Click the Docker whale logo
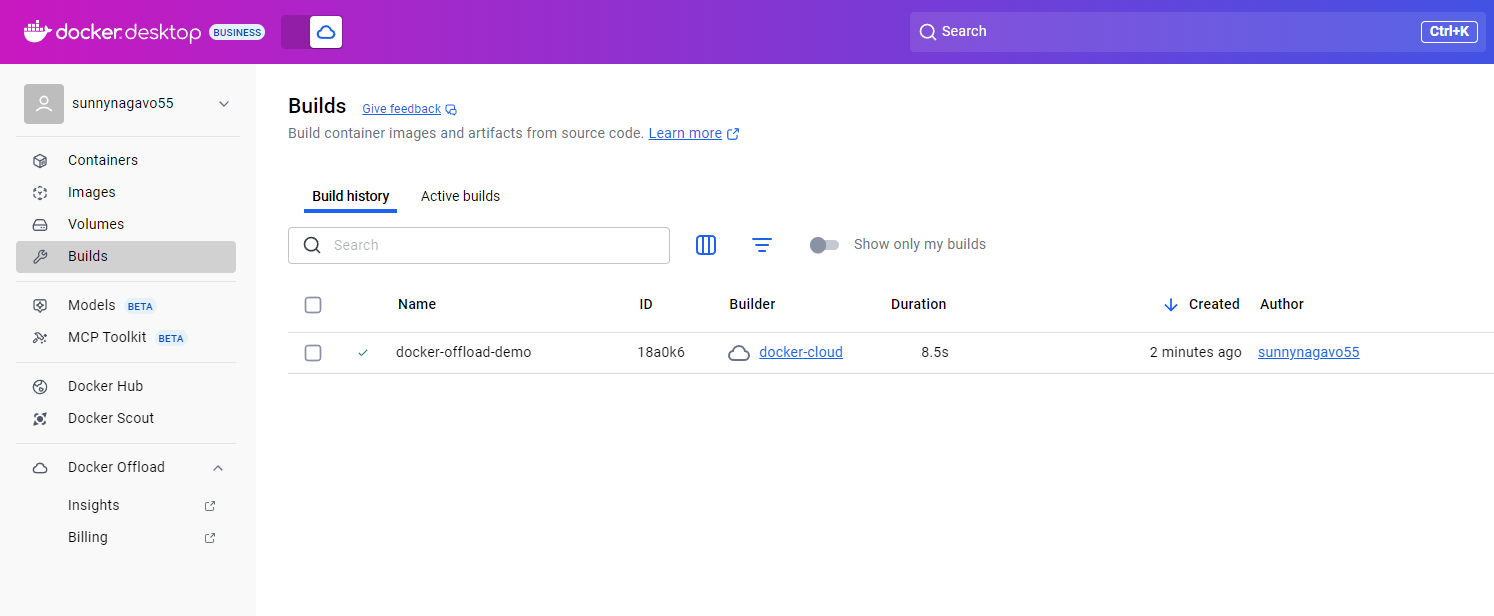This screenshot has width=1494, height=616. click(36, 31)
